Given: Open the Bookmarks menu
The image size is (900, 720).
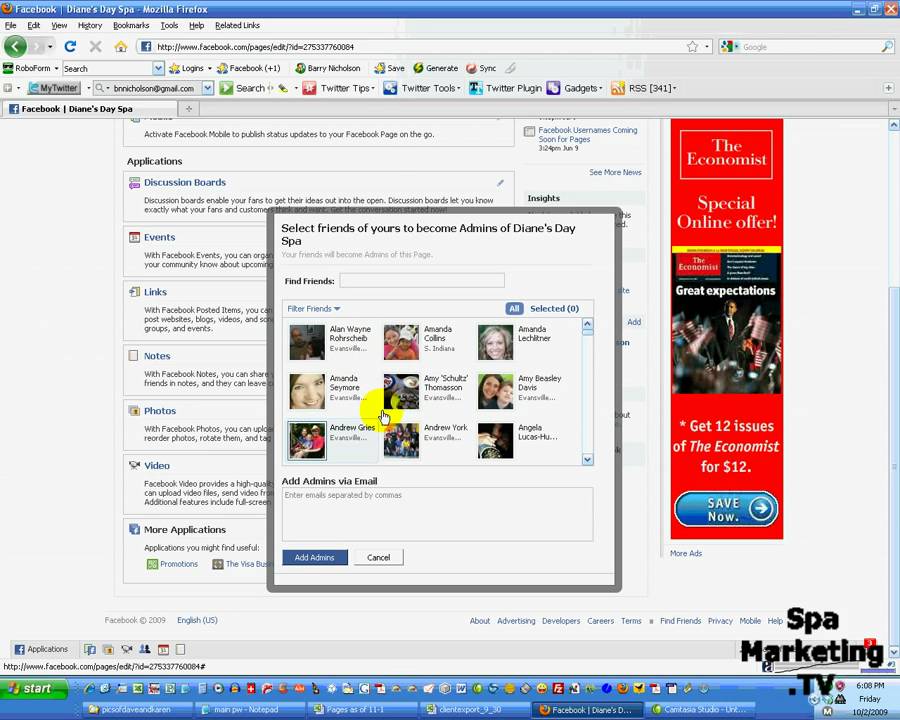Looking at the screenshot, I should click(x=131, y=25).
